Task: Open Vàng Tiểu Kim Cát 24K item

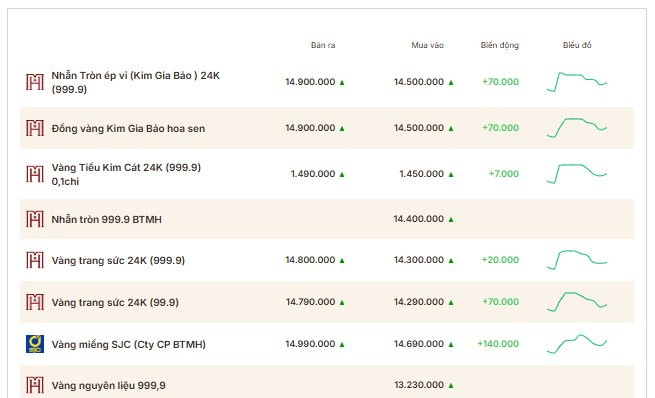Action: click(126, 174)
